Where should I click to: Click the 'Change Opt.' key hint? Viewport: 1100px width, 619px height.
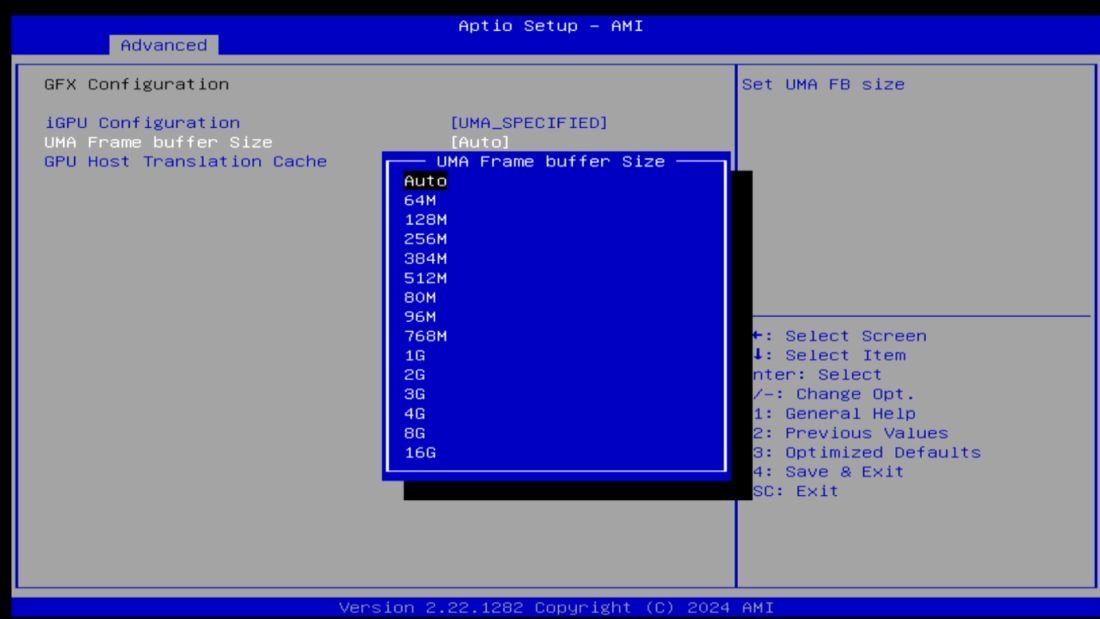tap(854, 394)
